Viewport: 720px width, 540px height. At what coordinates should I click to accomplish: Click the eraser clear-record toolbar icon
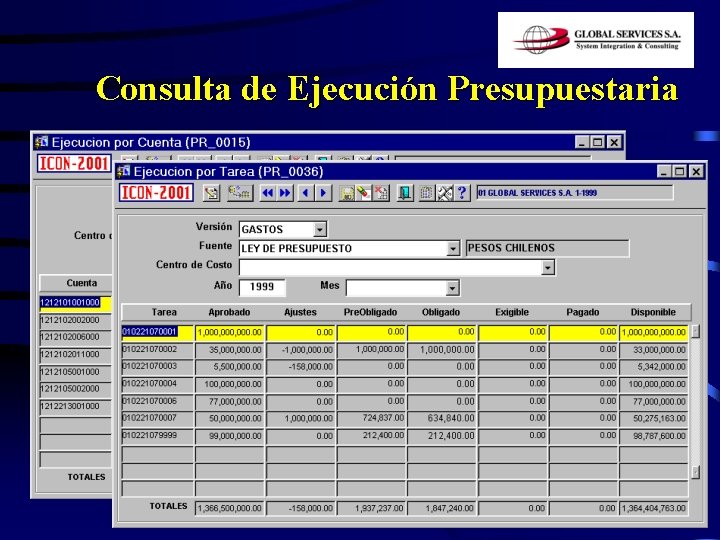(364, 193)
